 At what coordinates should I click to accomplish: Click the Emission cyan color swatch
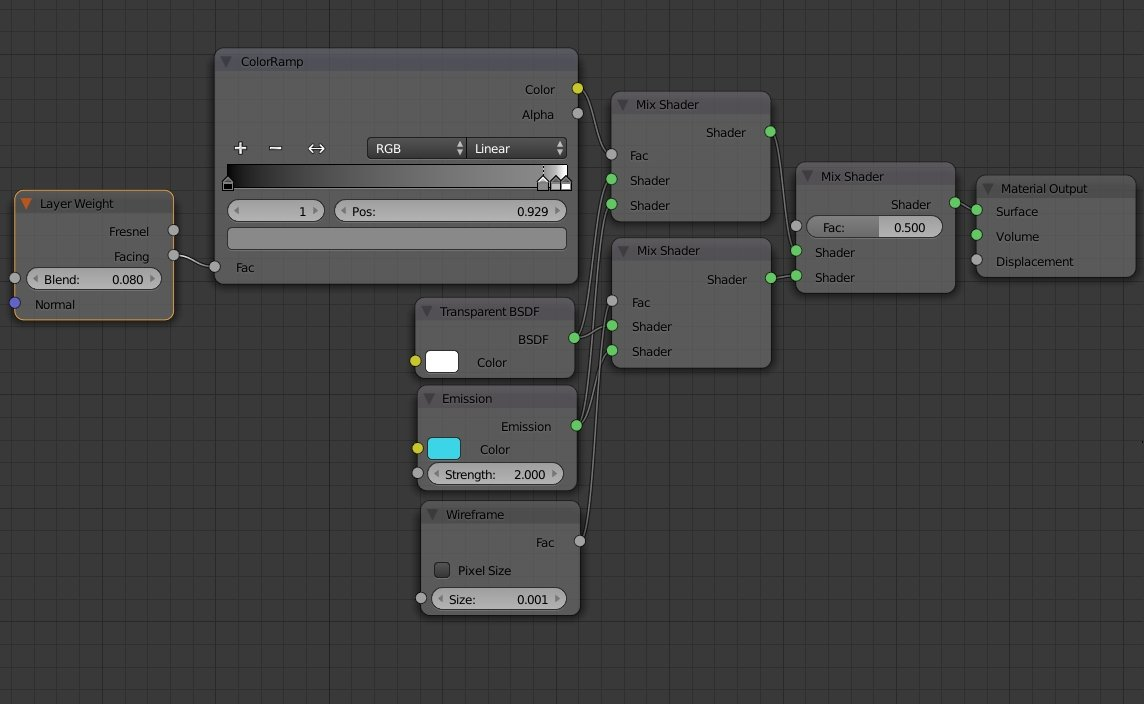click(443, 449)
